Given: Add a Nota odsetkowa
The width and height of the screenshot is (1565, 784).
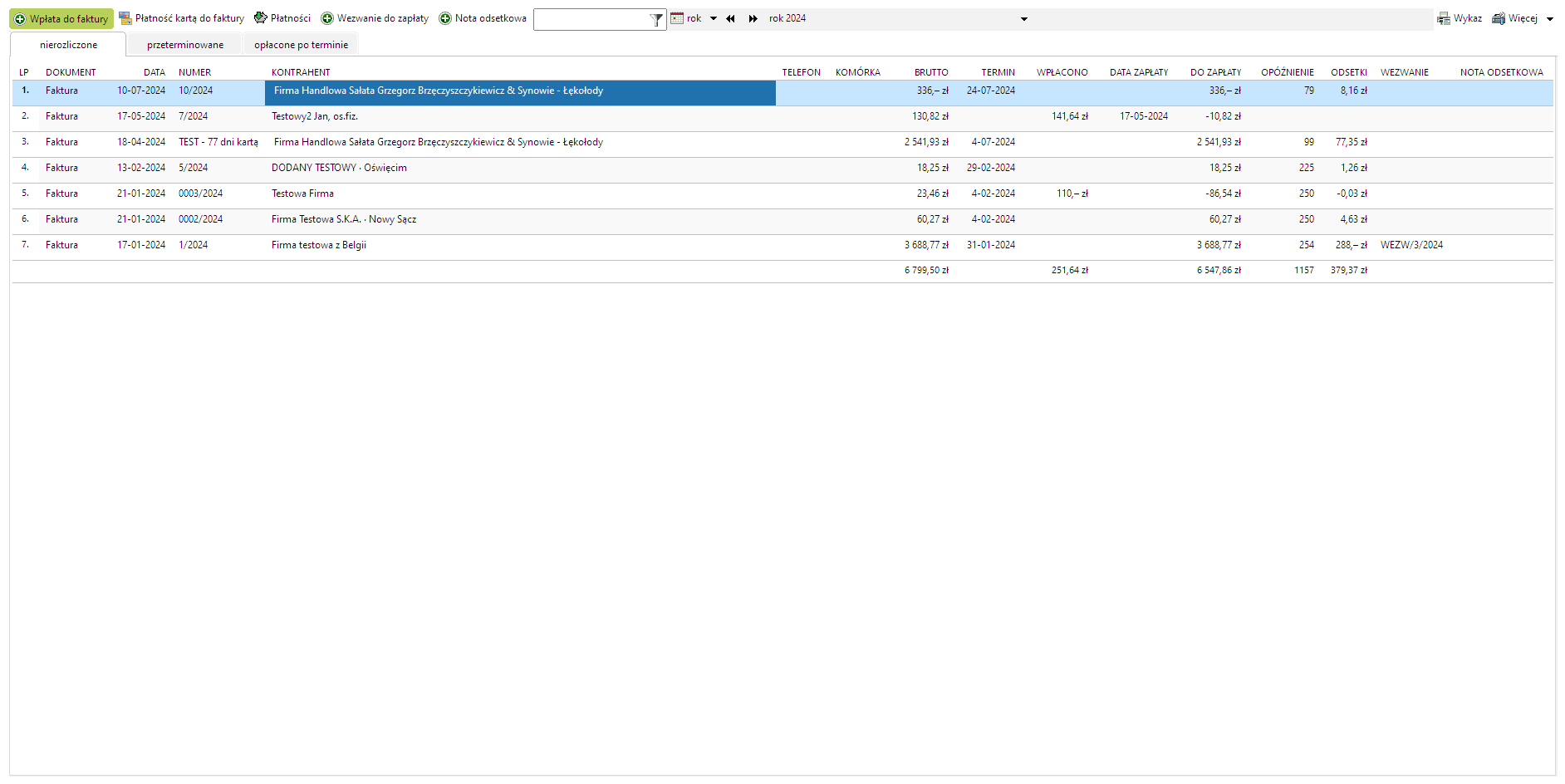Looking at the screenshot, I should 483,18.
